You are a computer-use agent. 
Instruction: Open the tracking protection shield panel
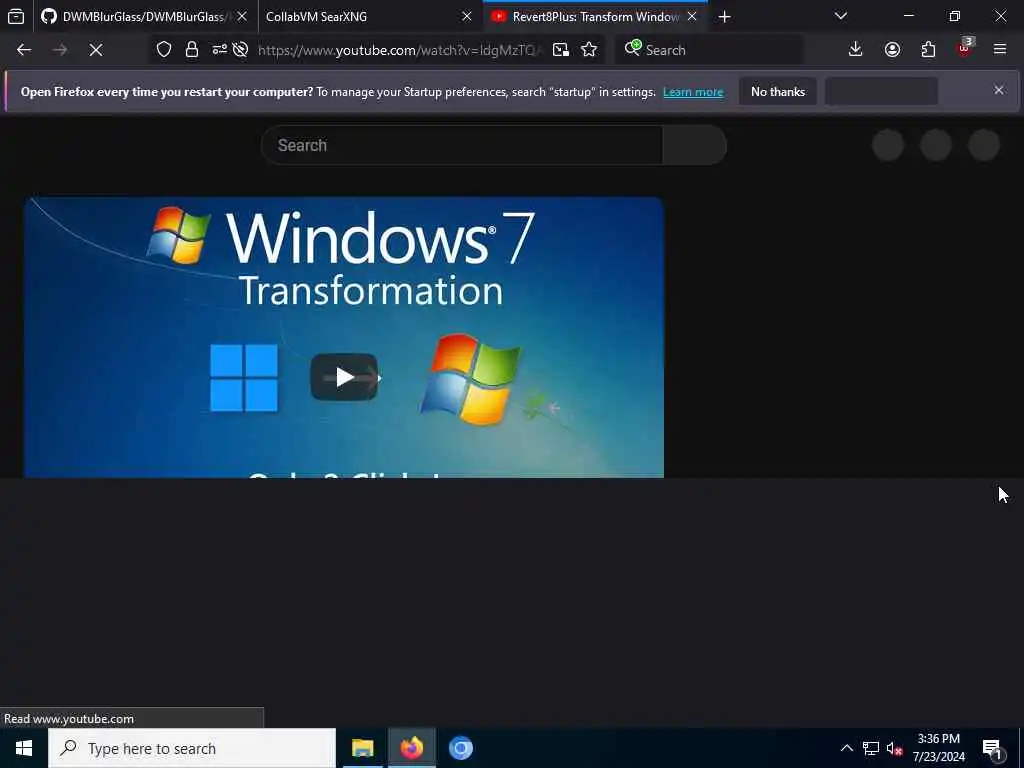(164, 50)
